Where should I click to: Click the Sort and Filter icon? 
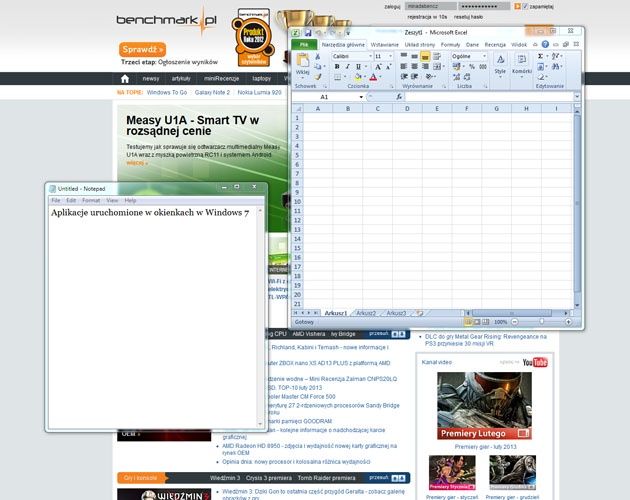555,56
